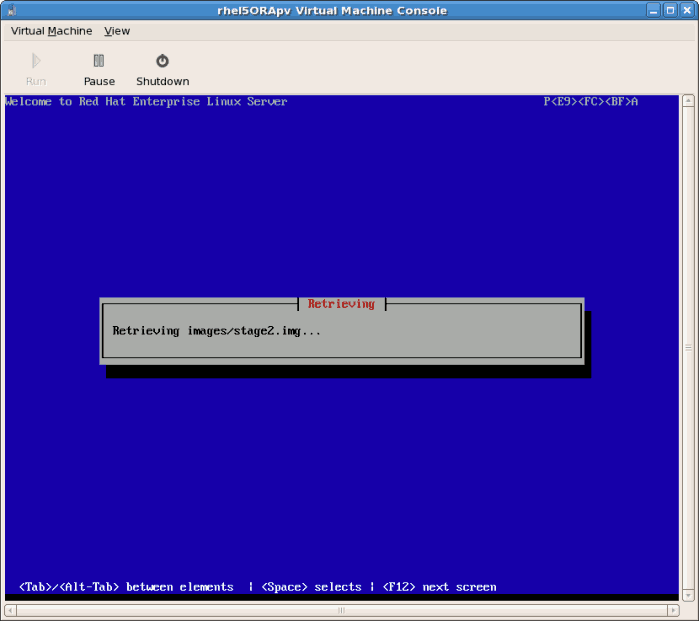The width and height of the screenshot is (699, 621).
Task: Click the Shutdown text label
Action: 162,81
